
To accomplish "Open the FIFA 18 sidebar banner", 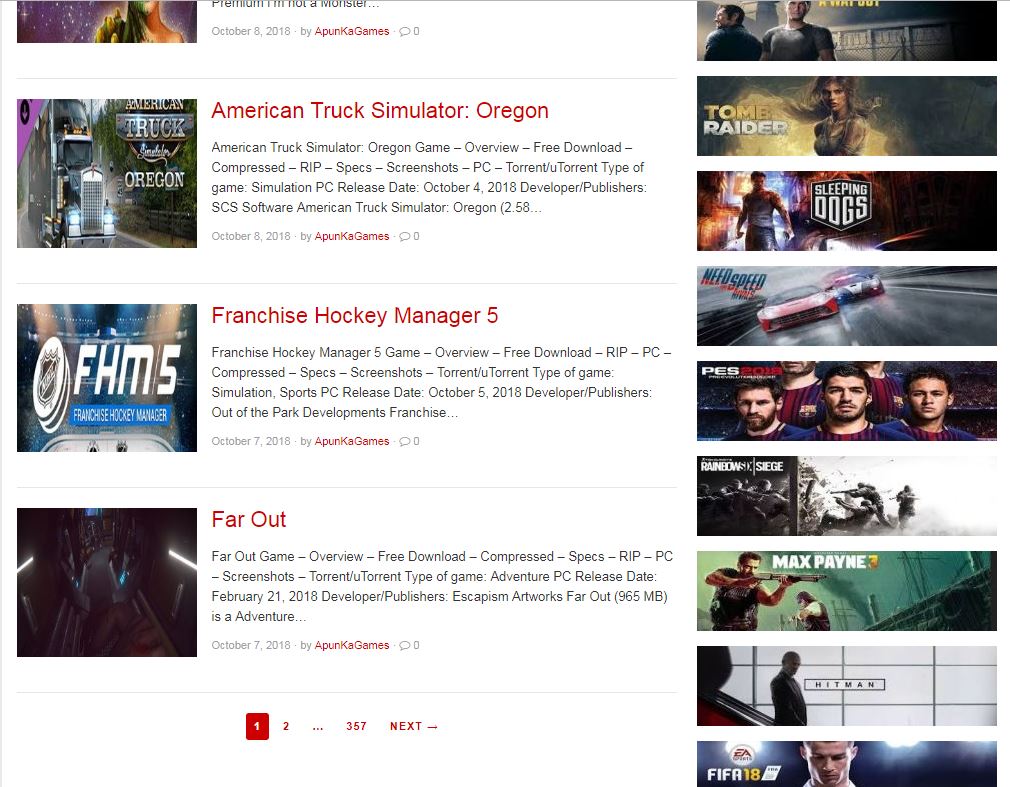I will (846, 764).
